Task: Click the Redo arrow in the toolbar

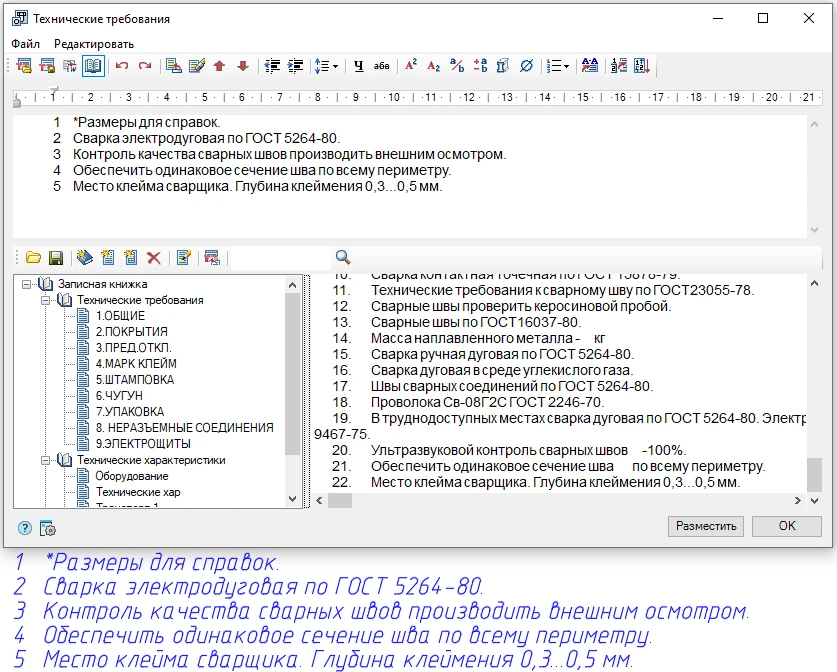Action: point(145,66)
